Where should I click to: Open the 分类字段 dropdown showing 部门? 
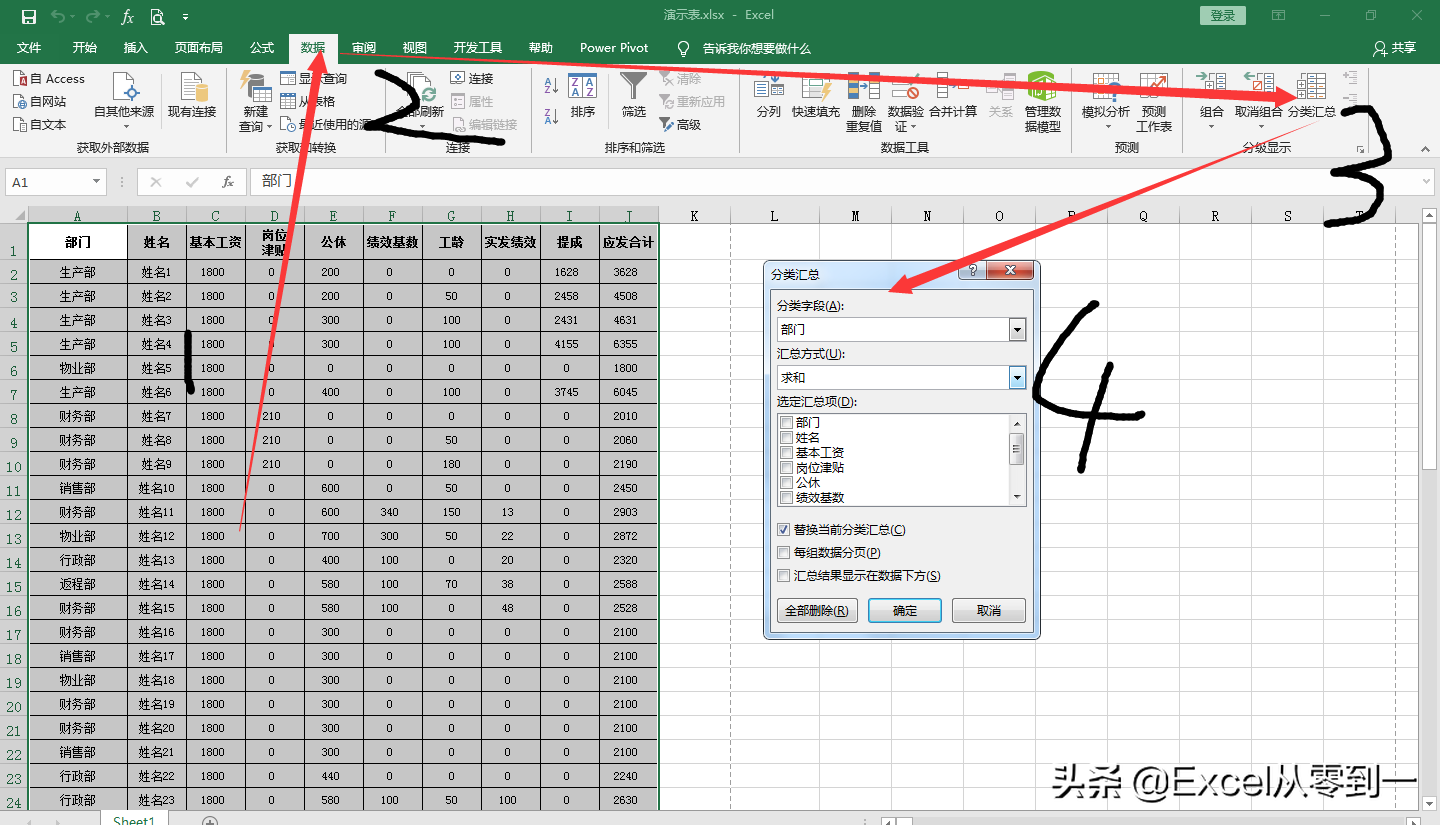[x=1017, y=329]
